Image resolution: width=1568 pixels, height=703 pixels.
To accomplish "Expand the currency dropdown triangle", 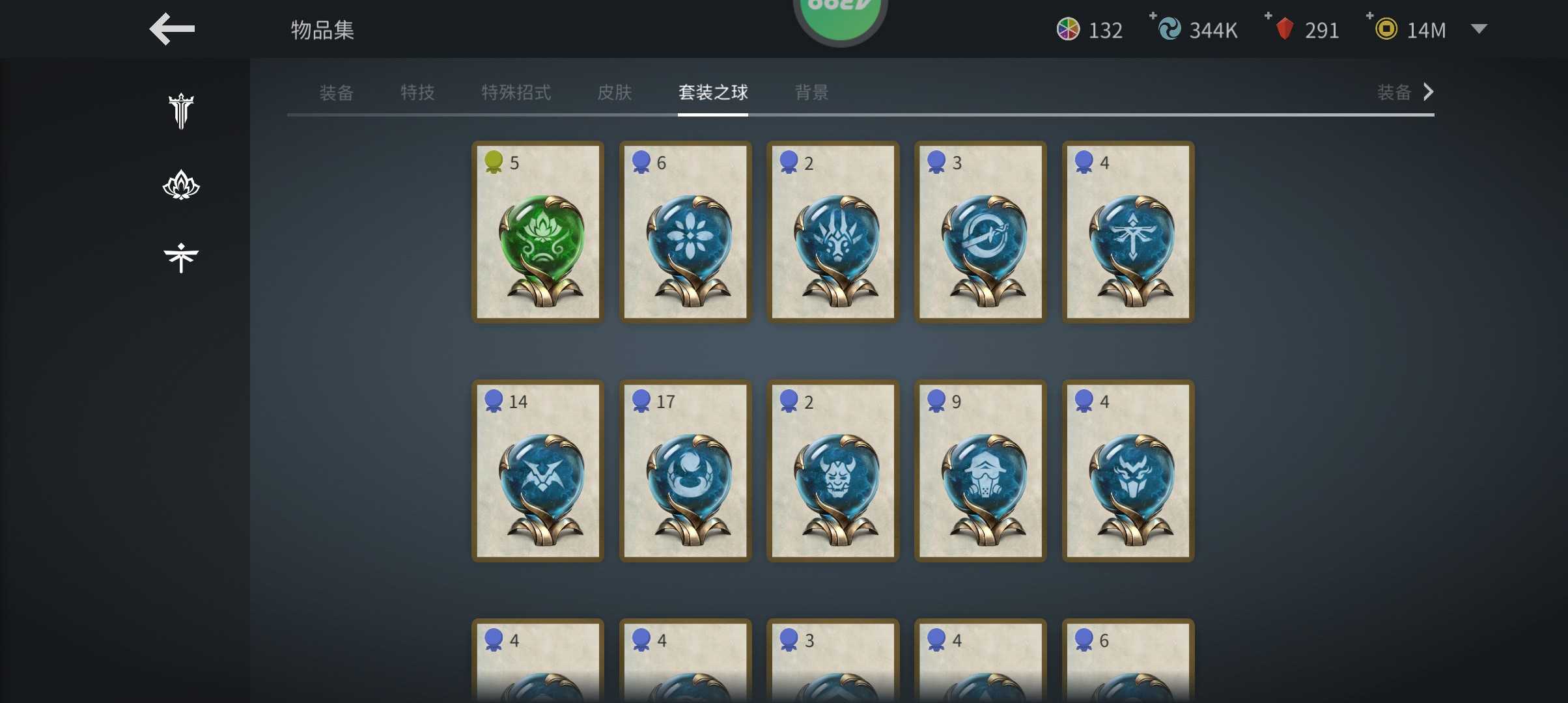I will point(1479,29).
